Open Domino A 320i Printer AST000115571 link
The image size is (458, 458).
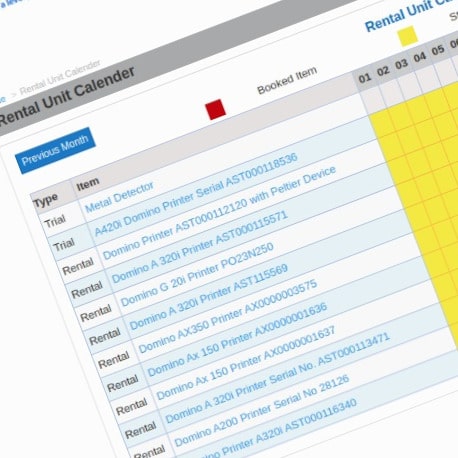pyautogui.click(x=199, y=247)
